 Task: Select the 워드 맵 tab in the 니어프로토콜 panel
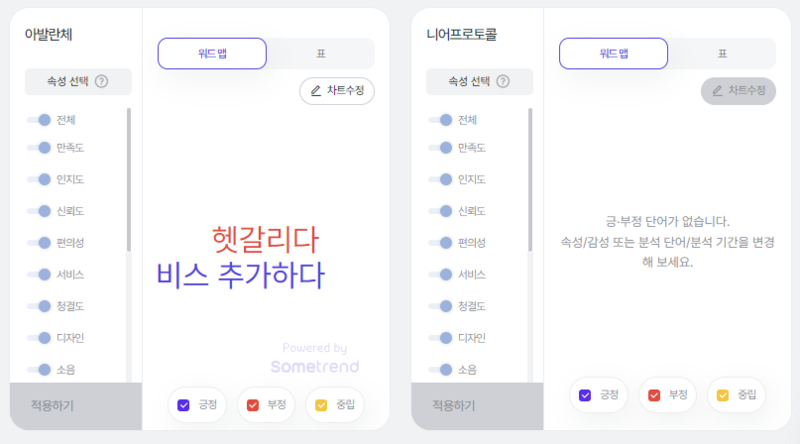pos(614,54)
